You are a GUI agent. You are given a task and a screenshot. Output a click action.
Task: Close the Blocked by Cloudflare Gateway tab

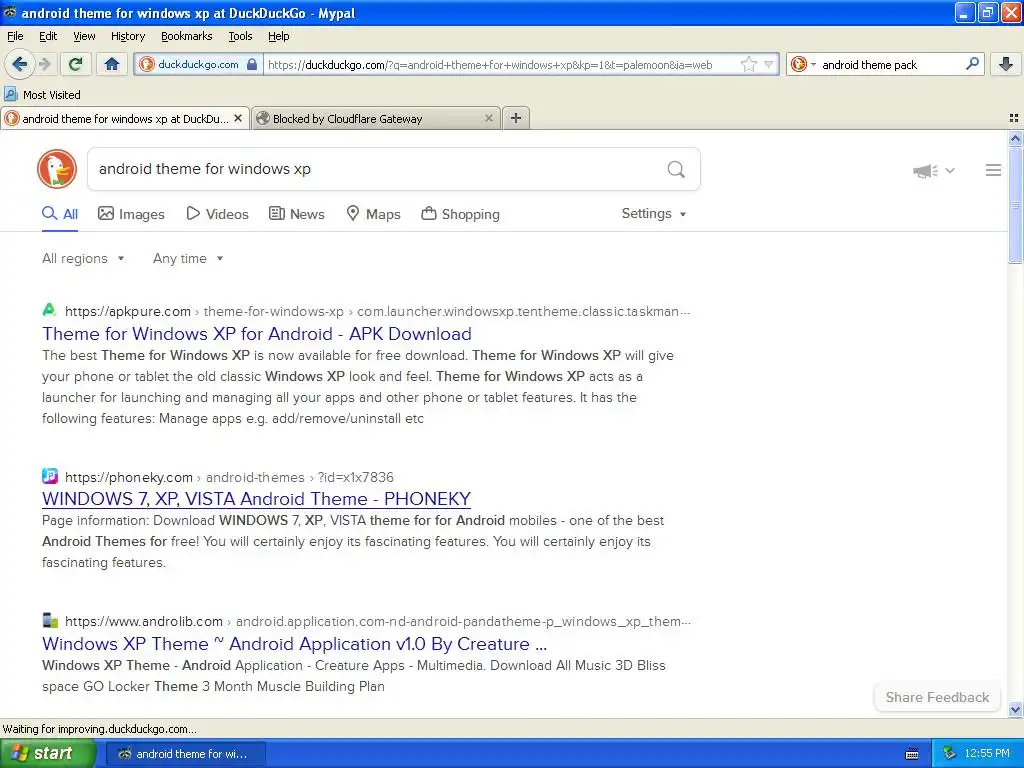pyautogui.click(x=488, y=118)
